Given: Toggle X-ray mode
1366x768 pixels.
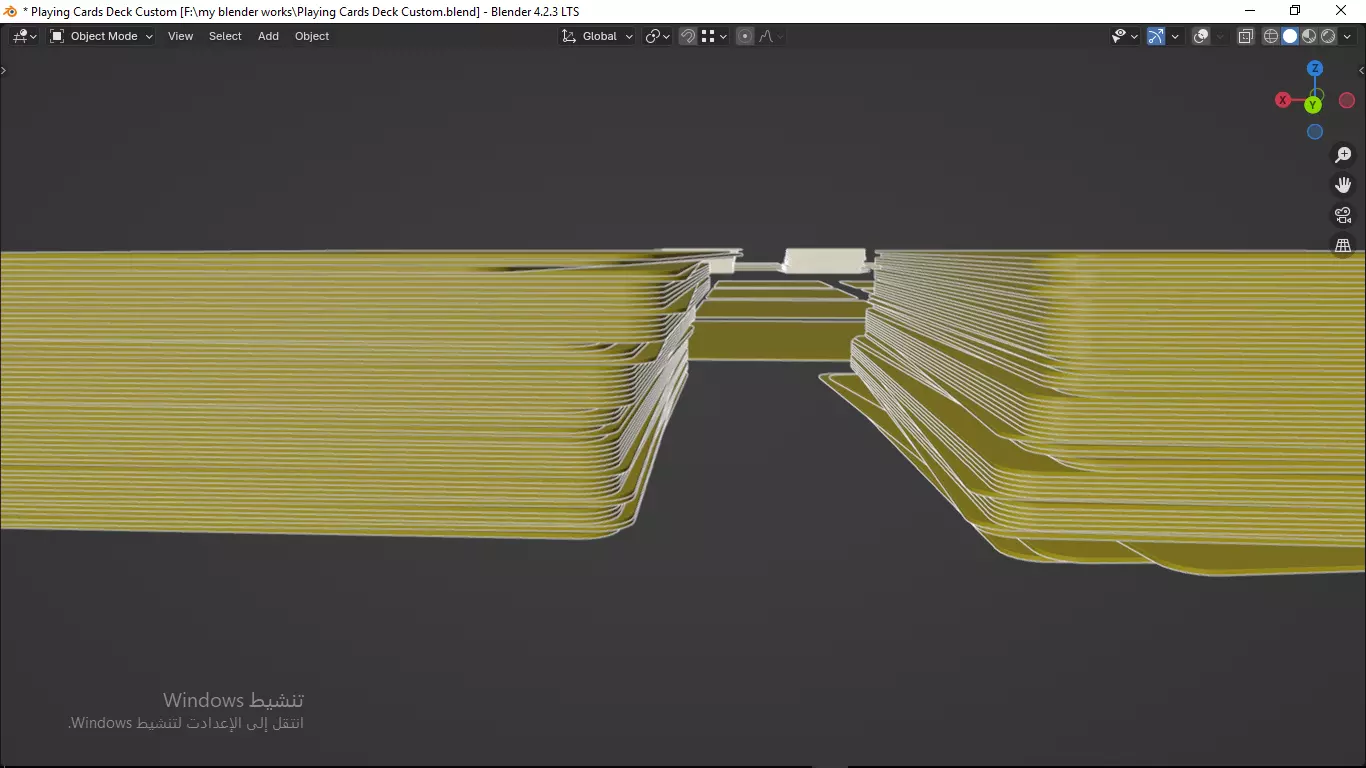Looking at the screenshot, I should (1246, 36).
